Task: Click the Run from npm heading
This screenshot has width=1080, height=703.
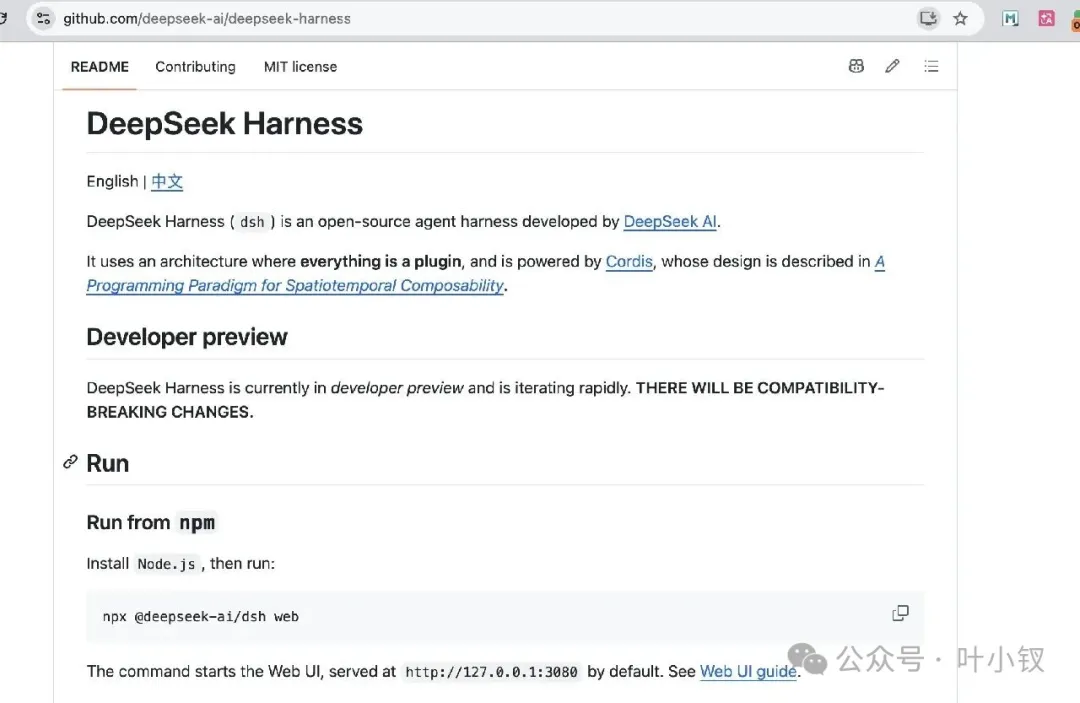Action: [x=151, y=523]
